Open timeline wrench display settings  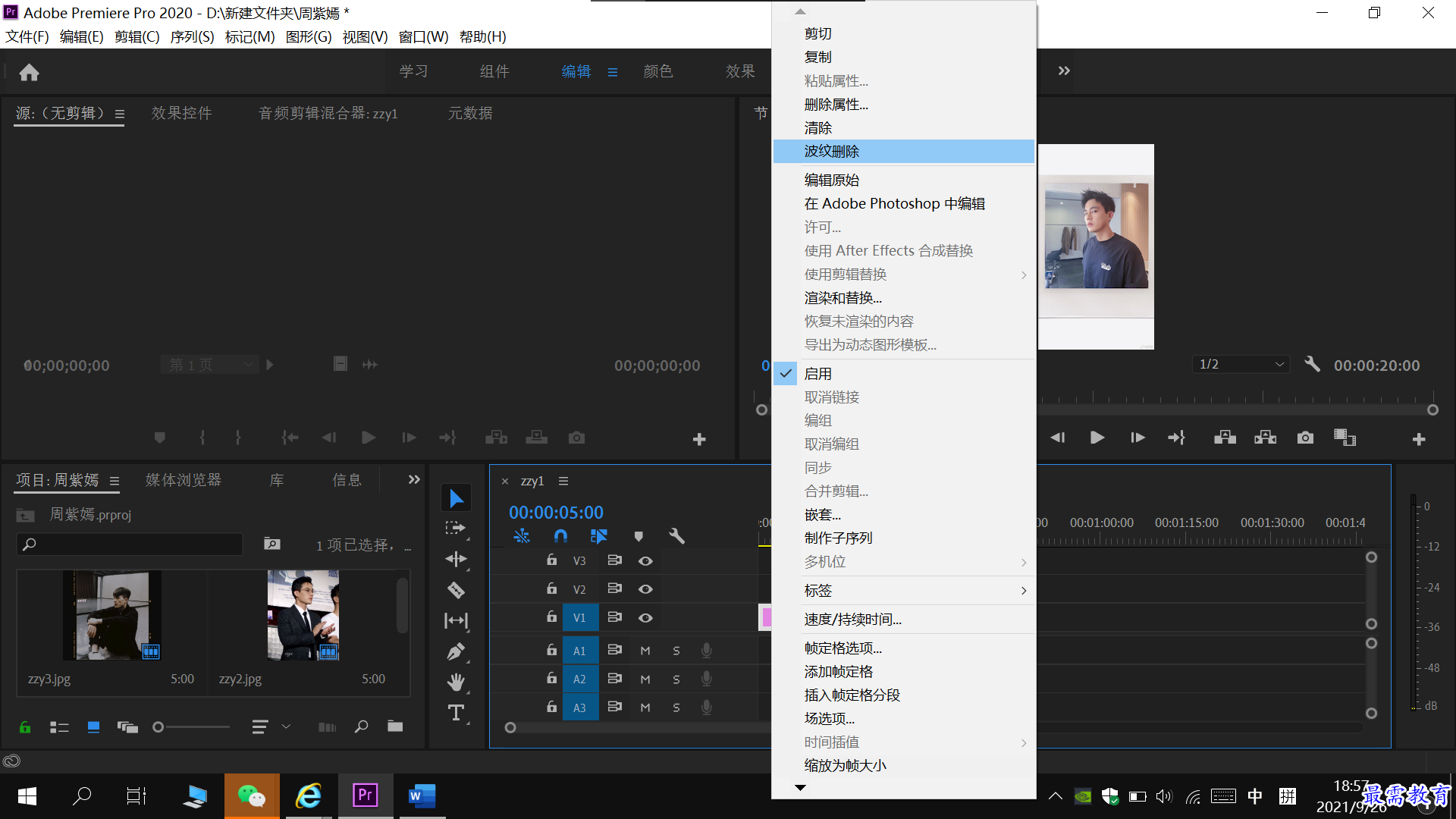click(x=676, y=536)
